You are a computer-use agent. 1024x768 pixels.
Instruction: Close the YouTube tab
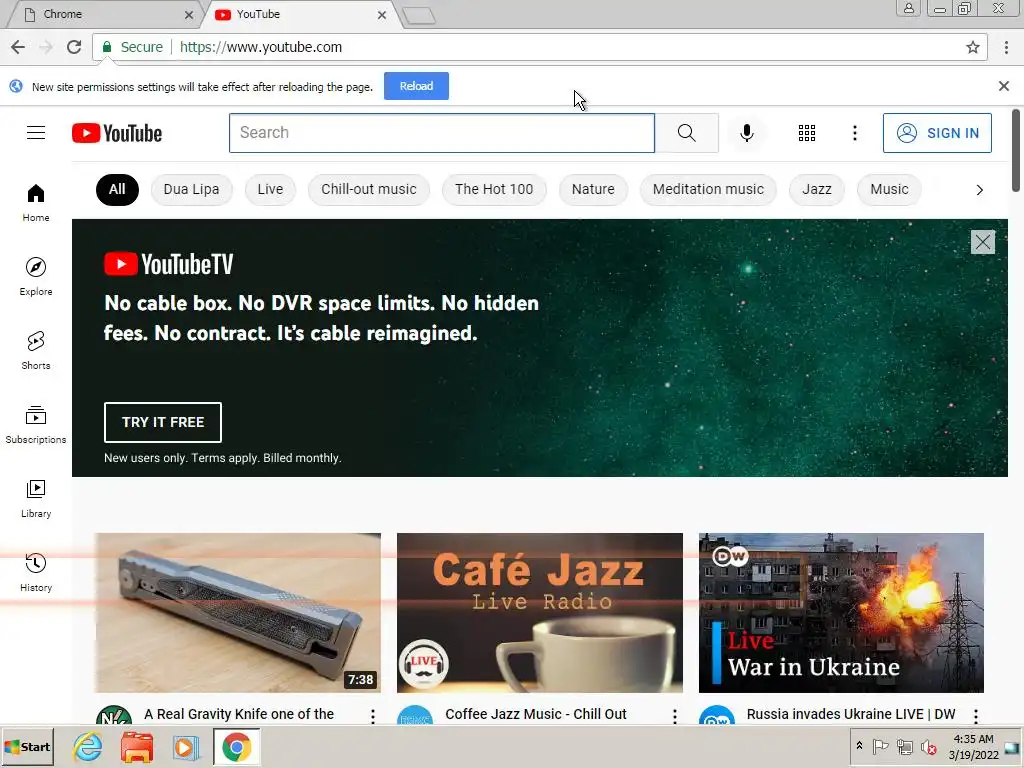pyautogui.click(x=382, y=14)
